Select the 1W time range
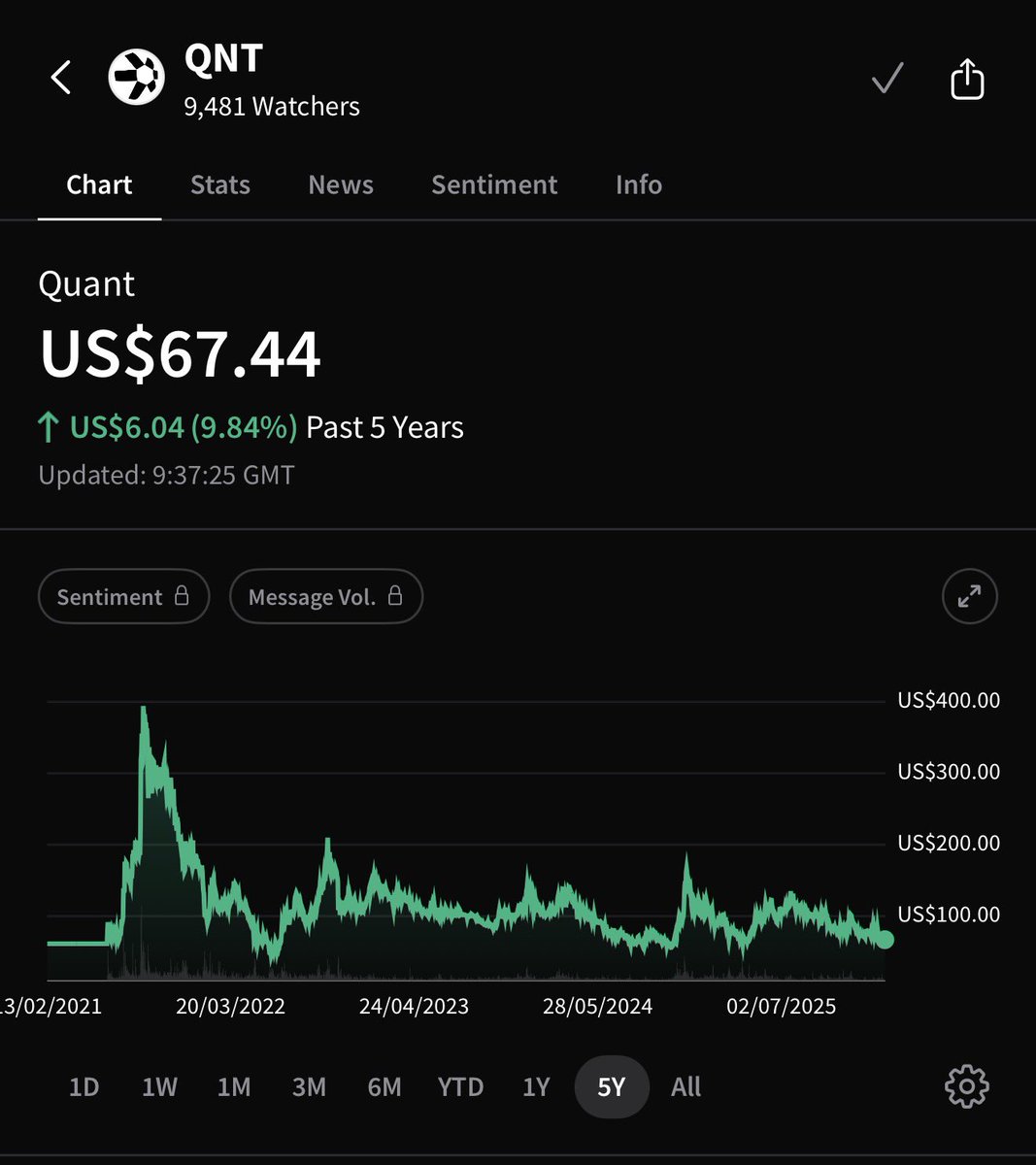Viewport: 1036px width, 1165px height. click(x=159, y=1087)
